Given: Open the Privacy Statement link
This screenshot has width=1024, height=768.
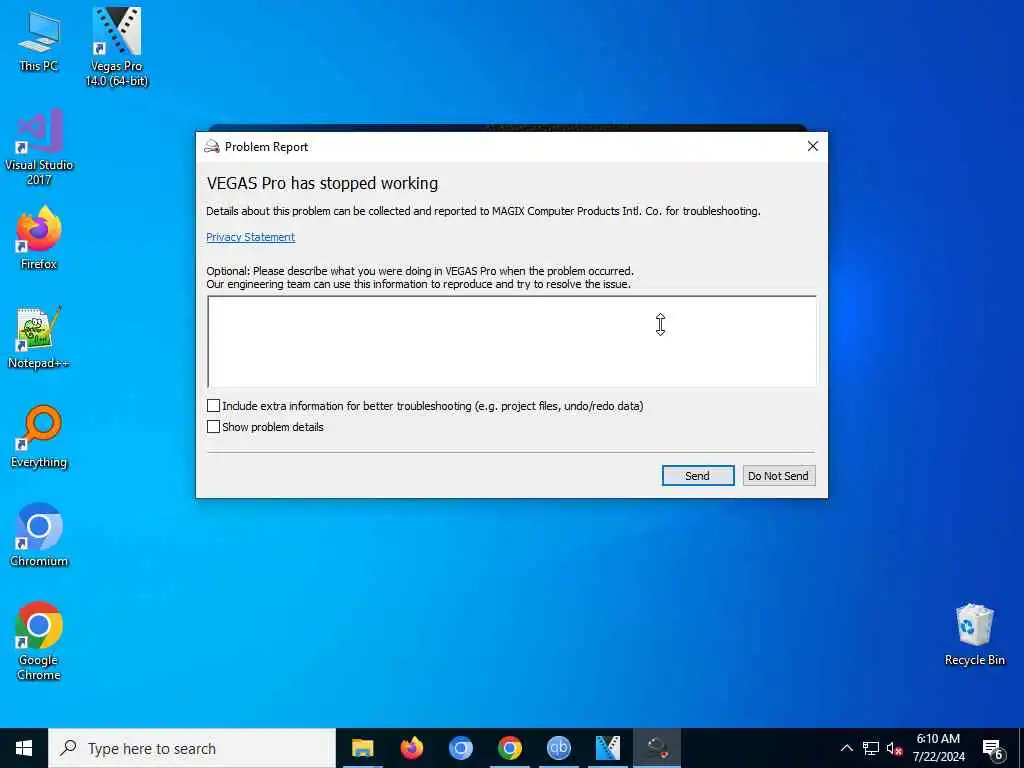Looking at the screenshot, I should tap(251, 237).
